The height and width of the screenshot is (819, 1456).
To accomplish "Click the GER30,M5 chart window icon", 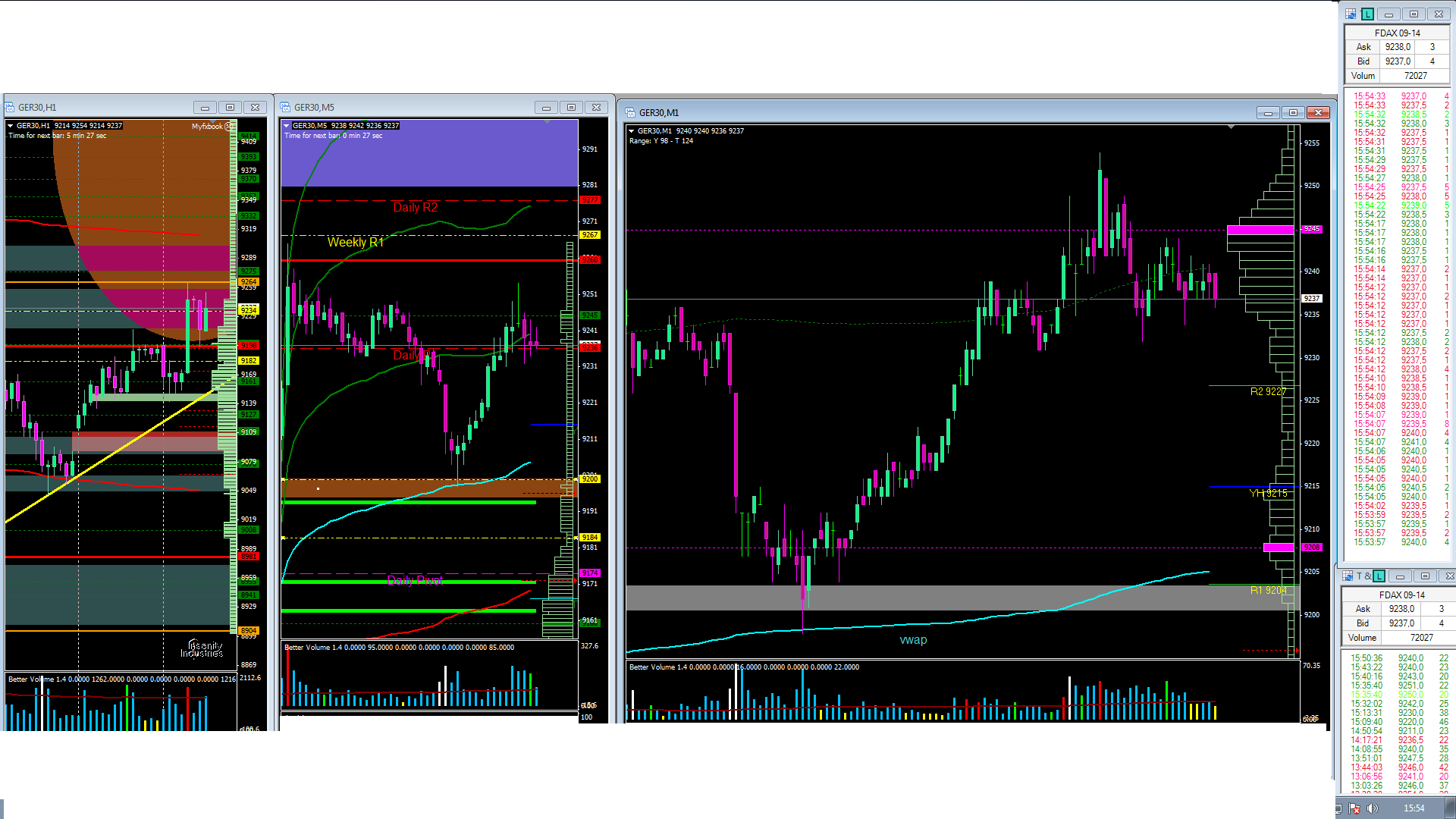I will (286, 108).
